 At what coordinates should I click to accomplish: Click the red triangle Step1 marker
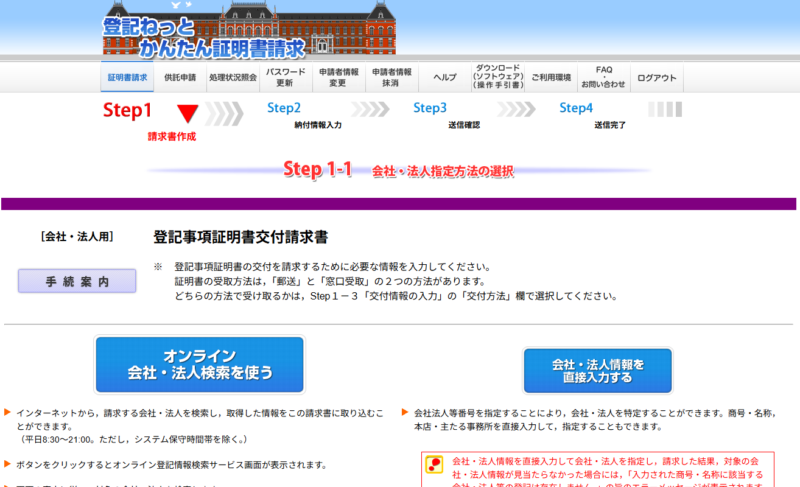[x=188, y=114]
